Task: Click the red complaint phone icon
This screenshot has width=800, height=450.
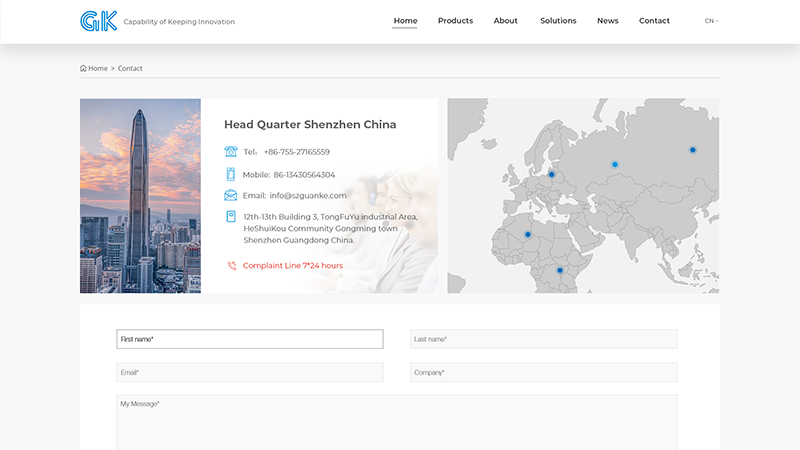Action: point(232,265)
